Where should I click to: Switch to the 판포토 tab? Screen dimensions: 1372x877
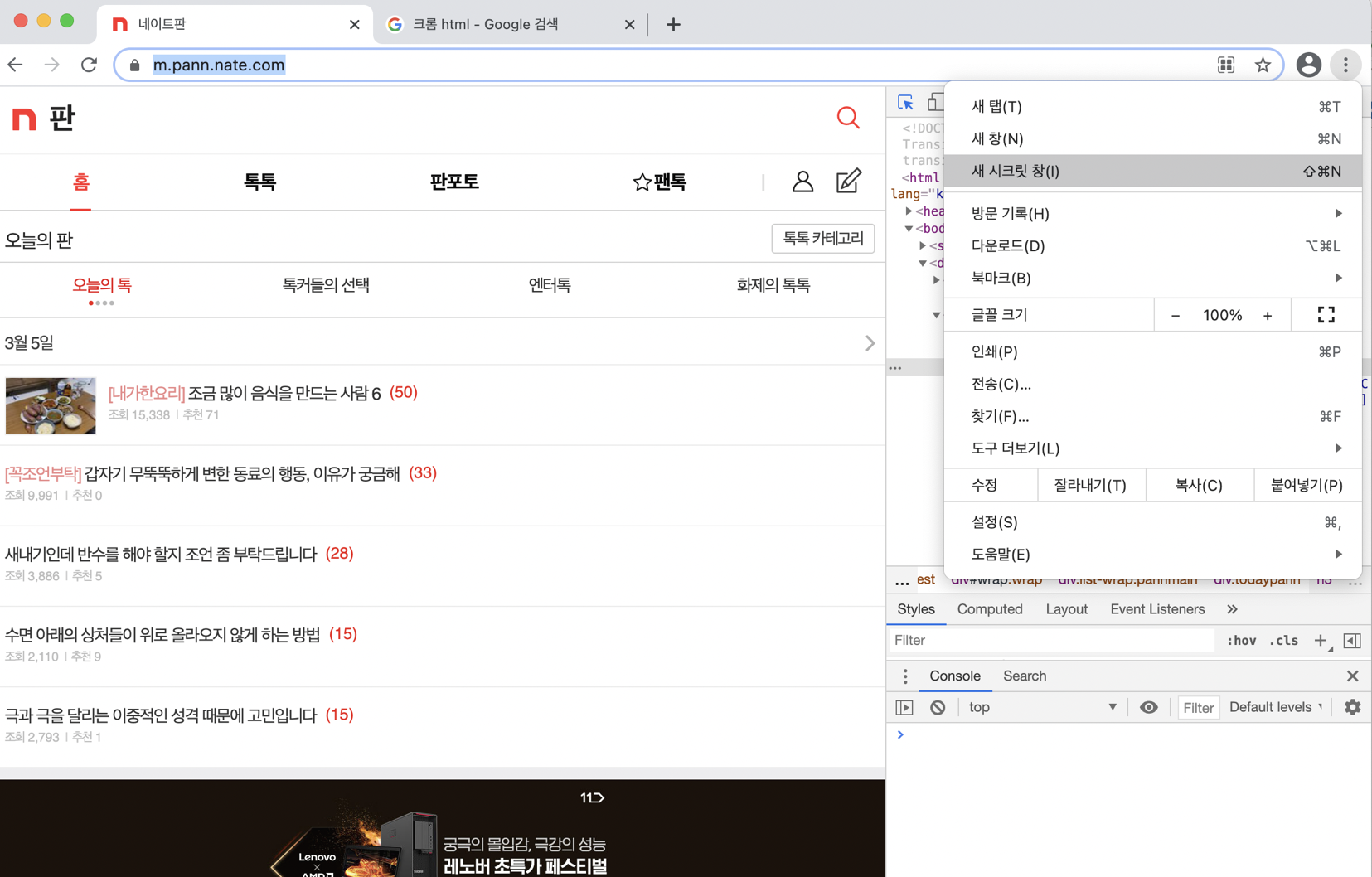[453, 182]
